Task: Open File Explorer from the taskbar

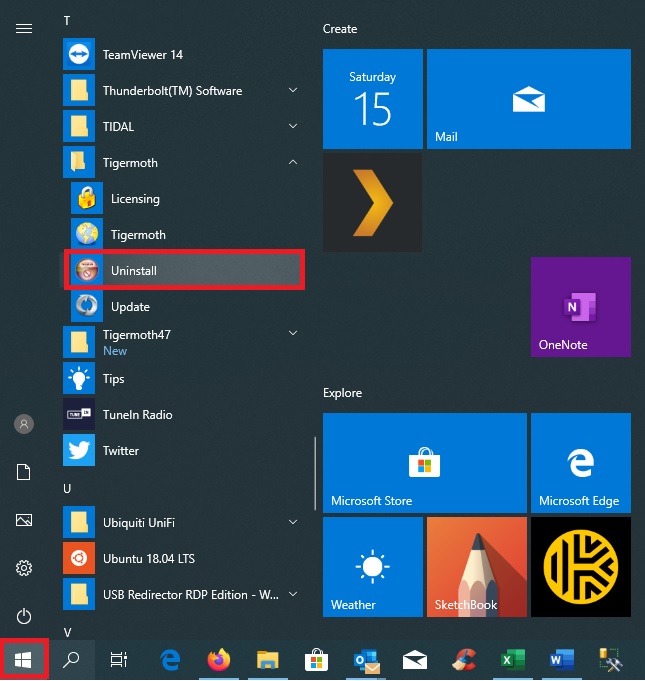Action: pyautogui.click(x=268, y=660)
